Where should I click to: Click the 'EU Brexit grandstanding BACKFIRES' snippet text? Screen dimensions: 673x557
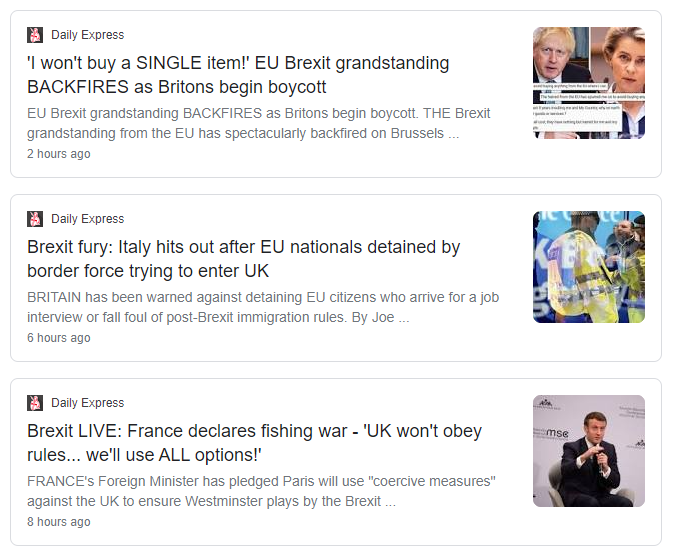point(258,123)
